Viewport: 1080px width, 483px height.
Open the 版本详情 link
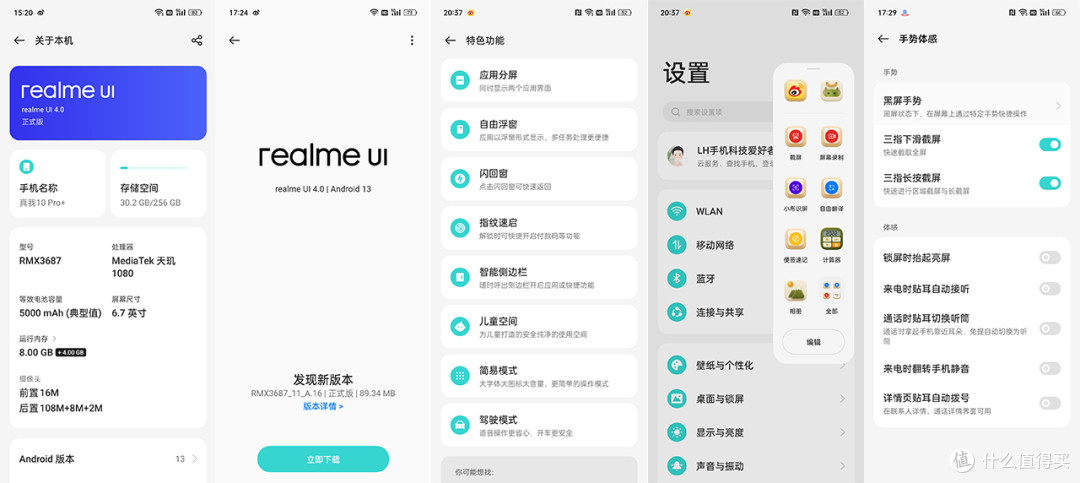pyautogui.click(x=323, y=406)
